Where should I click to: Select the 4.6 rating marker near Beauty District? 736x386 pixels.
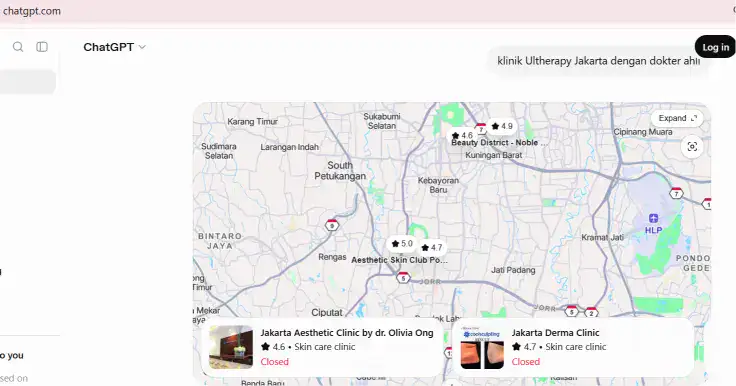(x=462, y=135)
